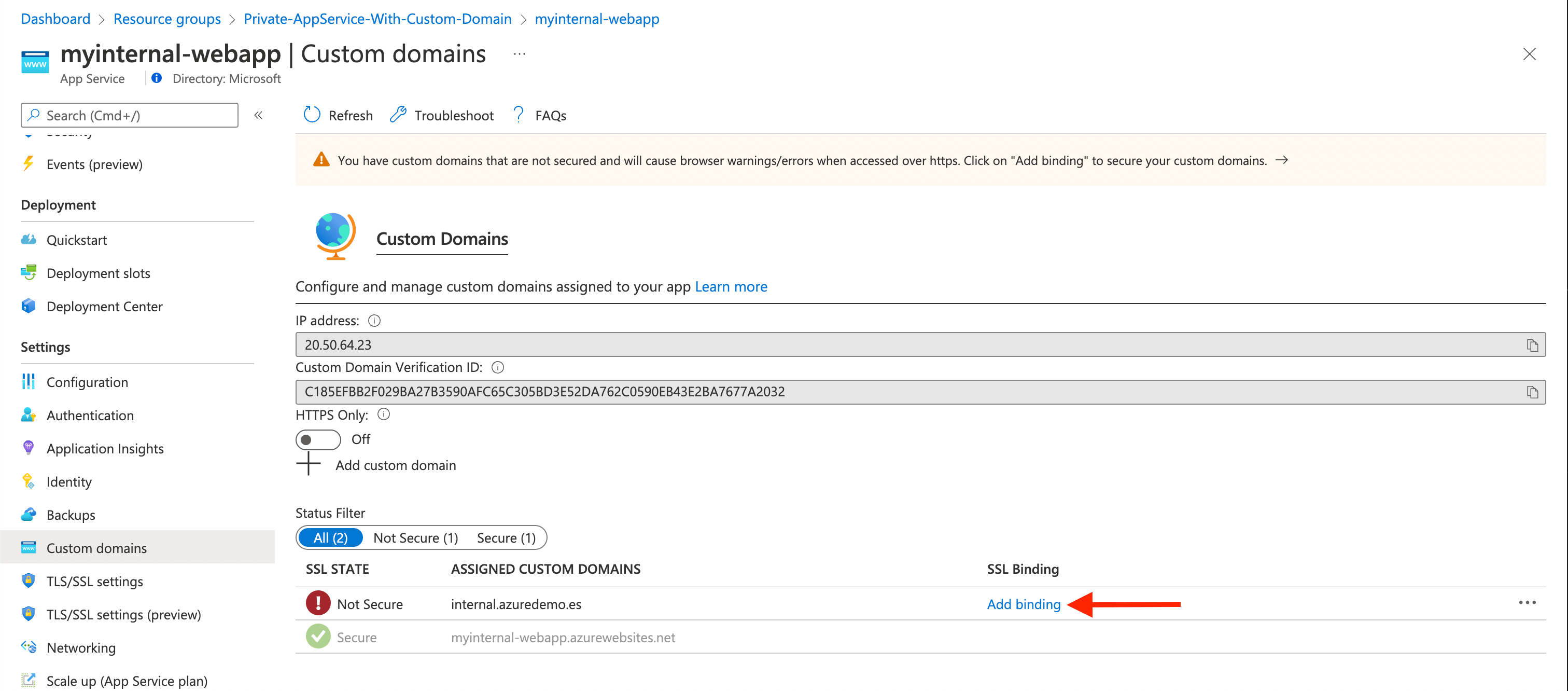This screenshot has width=1568, height=691.
Task: Click the FAQs button label
Action: 550,115
